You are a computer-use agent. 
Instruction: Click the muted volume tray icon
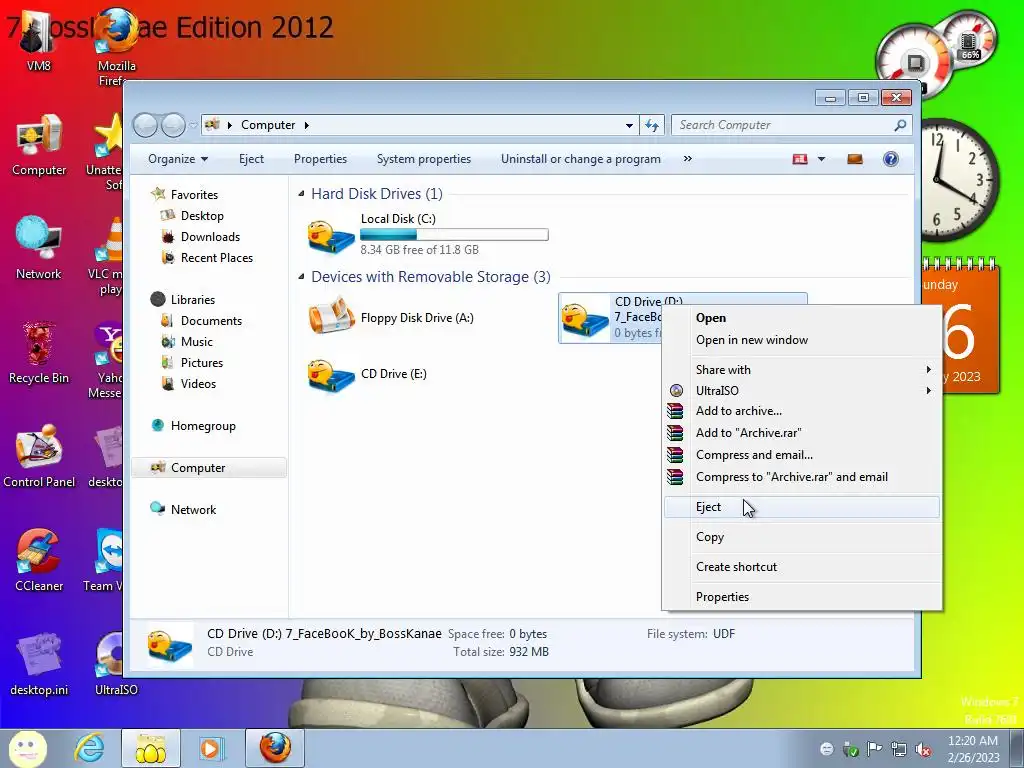[x=923, y=749]
